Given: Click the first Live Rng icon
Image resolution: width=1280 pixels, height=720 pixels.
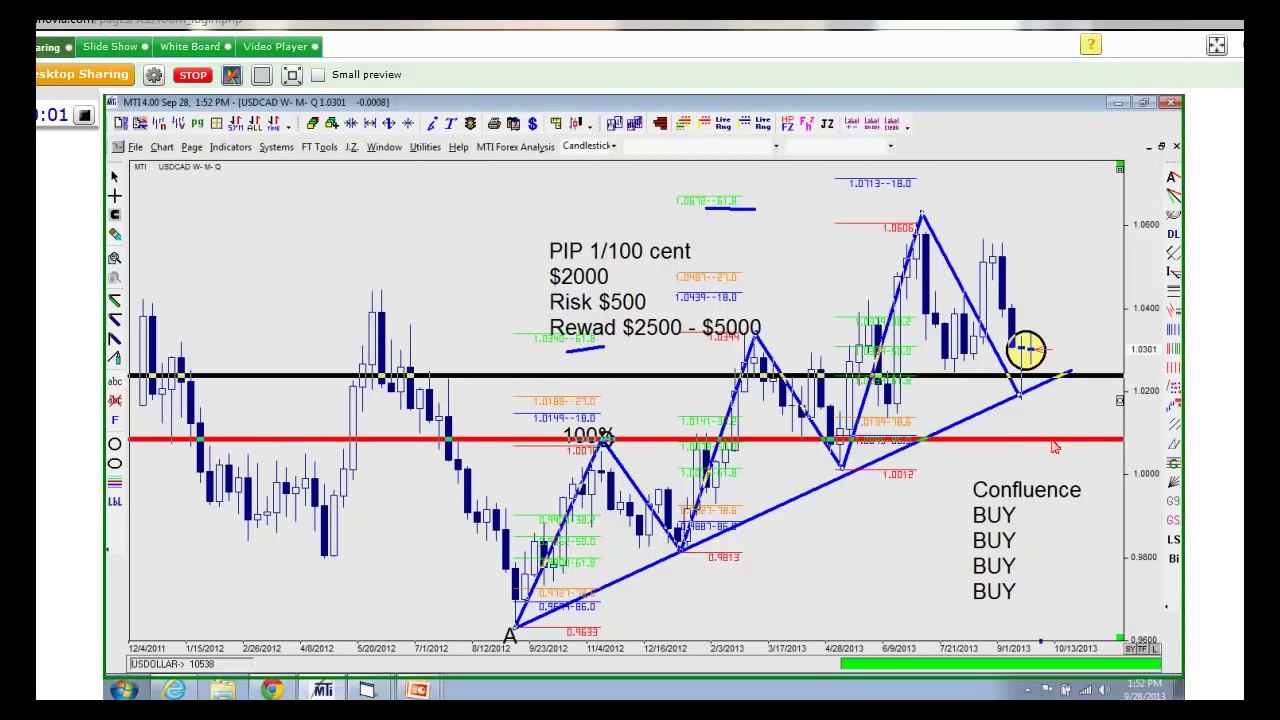Looking at the screenshot, I should (722, 123).
